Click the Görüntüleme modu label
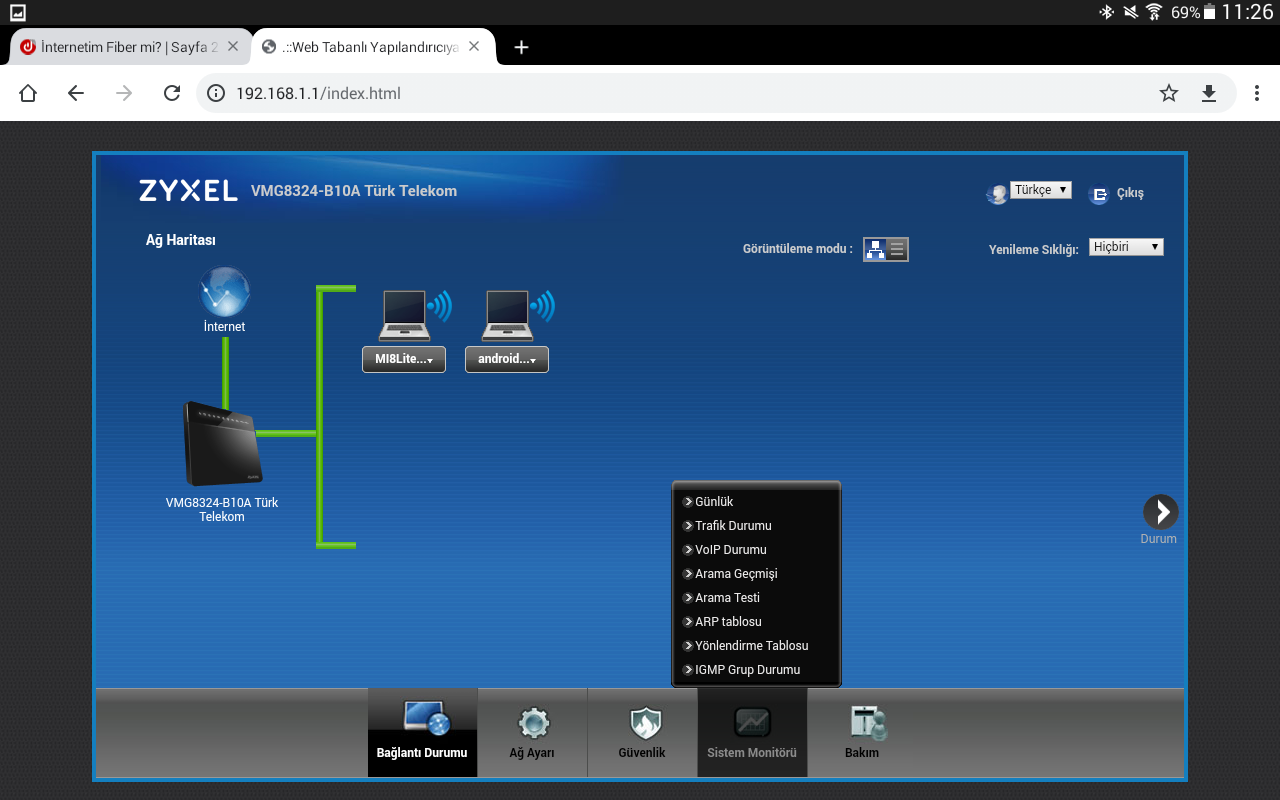Screen dimensions: 1280x800 point(798,249)
